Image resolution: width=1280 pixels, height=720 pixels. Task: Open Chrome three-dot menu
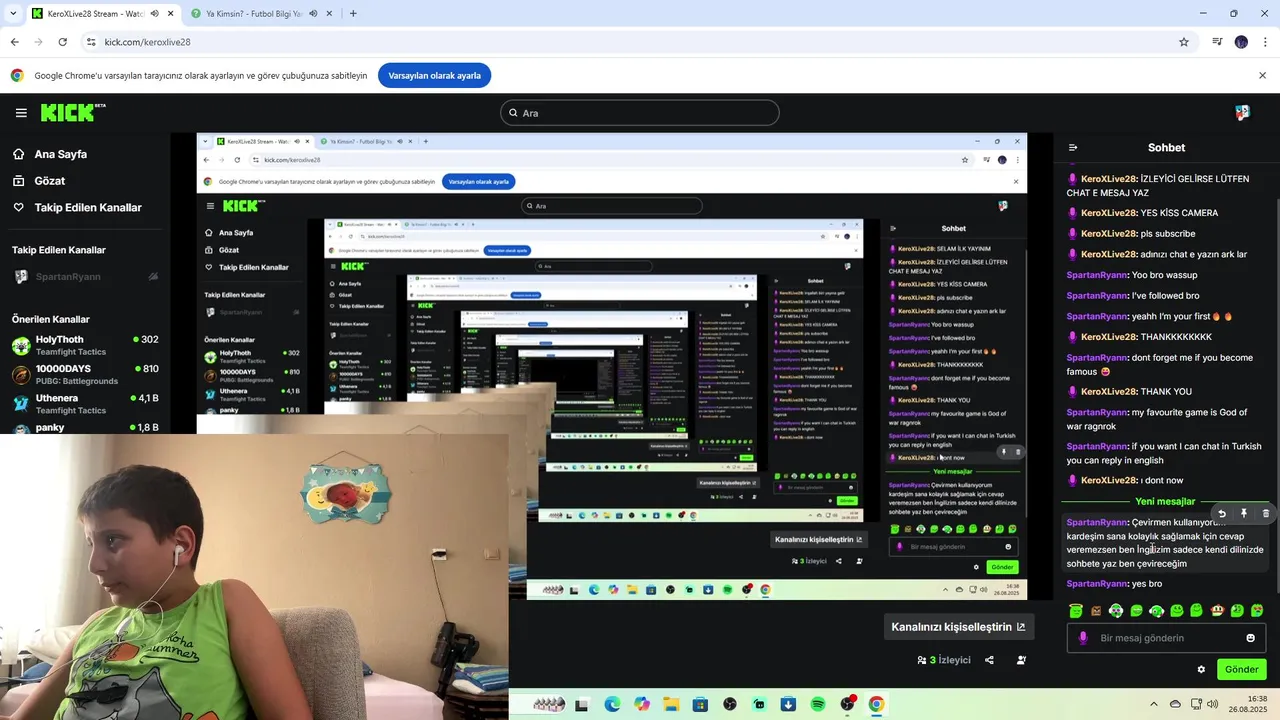[1266, 42]
